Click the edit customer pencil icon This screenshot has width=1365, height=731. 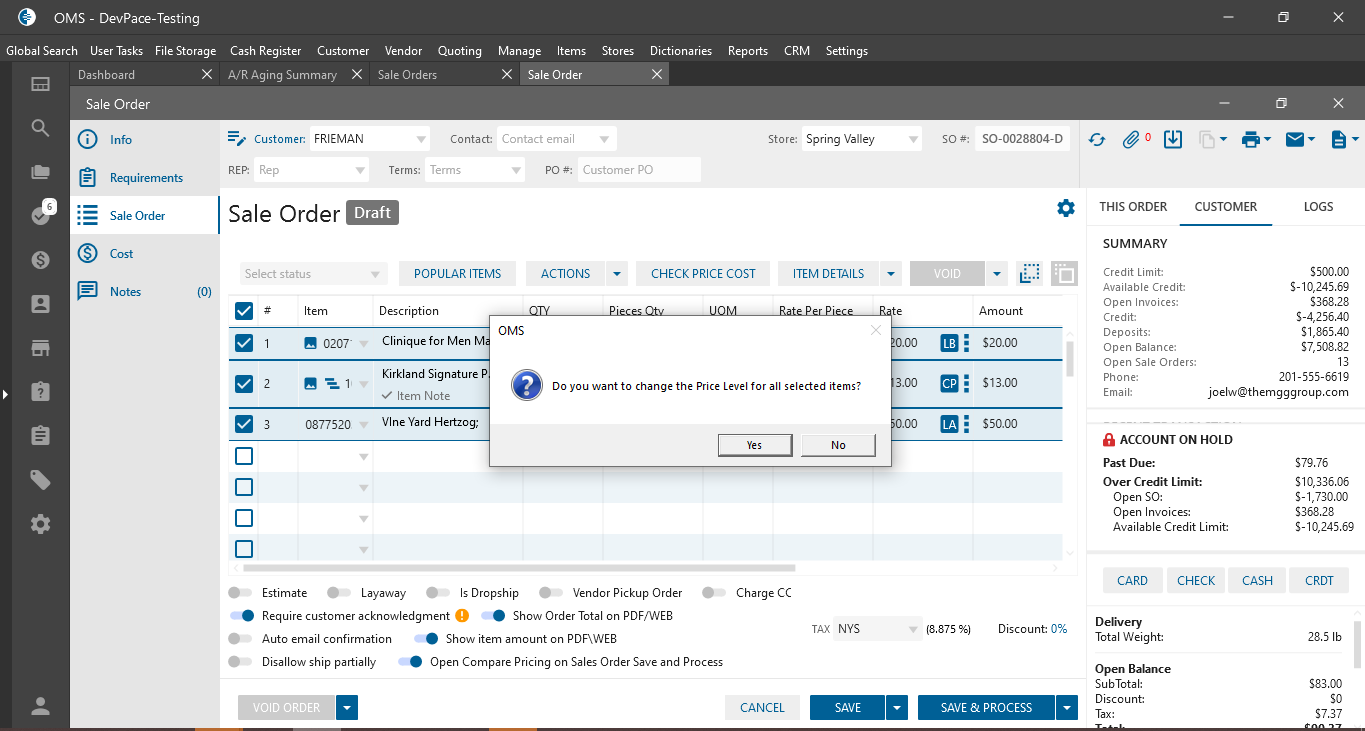[237, 138]
